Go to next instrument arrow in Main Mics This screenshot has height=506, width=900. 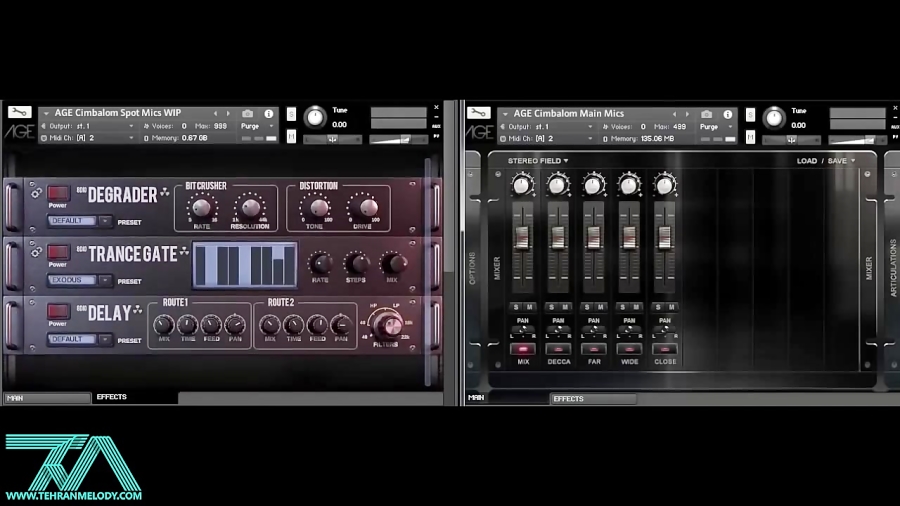(x=688, y=114)
